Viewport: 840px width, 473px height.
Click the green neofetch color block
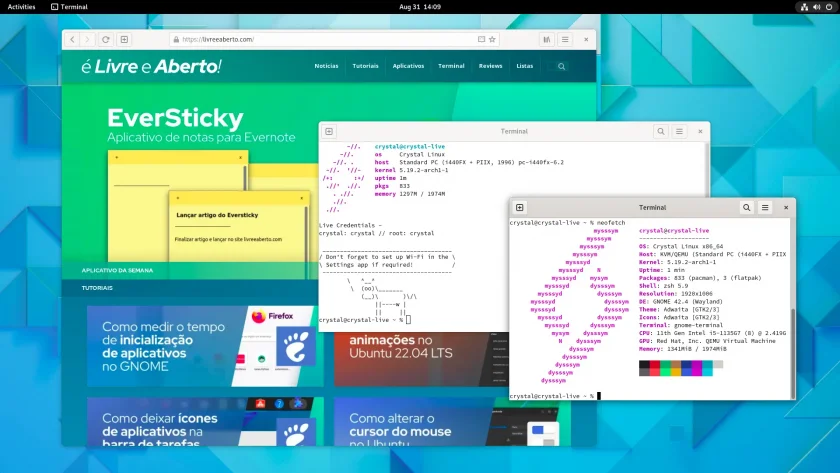pos(665,368)
